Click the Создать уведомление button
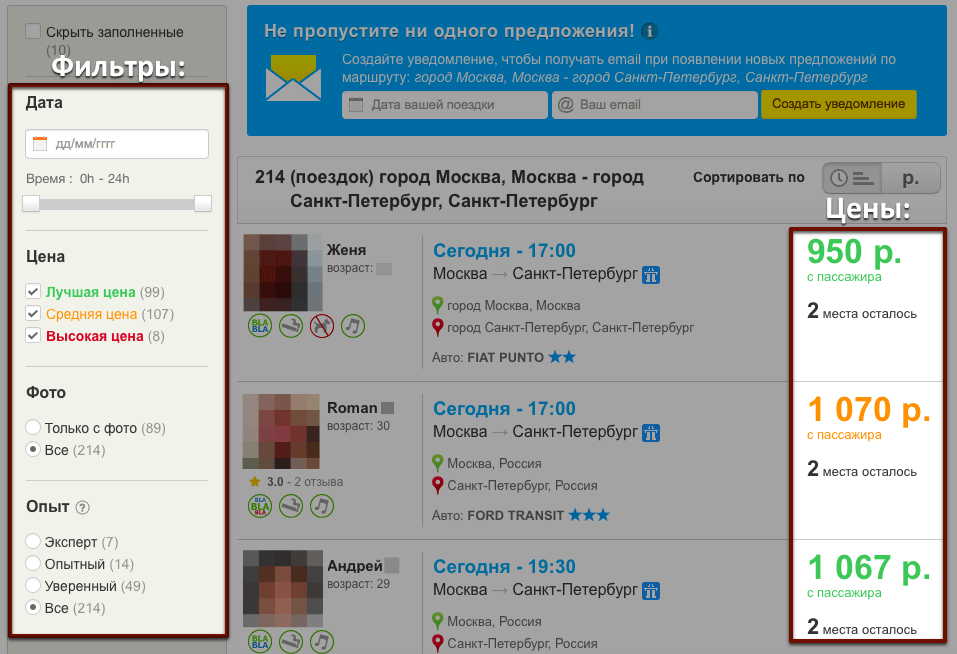The height and width of the screenshot is (654, 957). tap(838, 104)
